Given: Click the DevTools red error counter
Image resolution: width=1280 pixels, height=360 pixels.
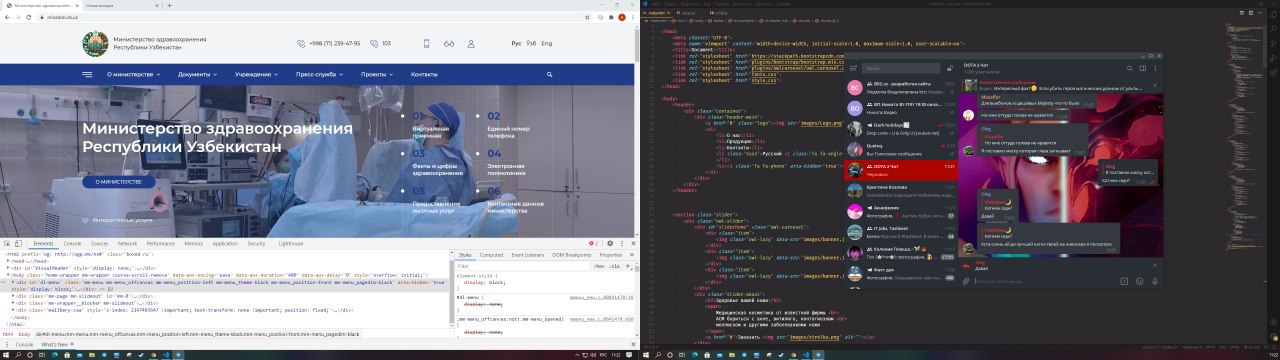Looking at the screenshot, I should (594, 243).
